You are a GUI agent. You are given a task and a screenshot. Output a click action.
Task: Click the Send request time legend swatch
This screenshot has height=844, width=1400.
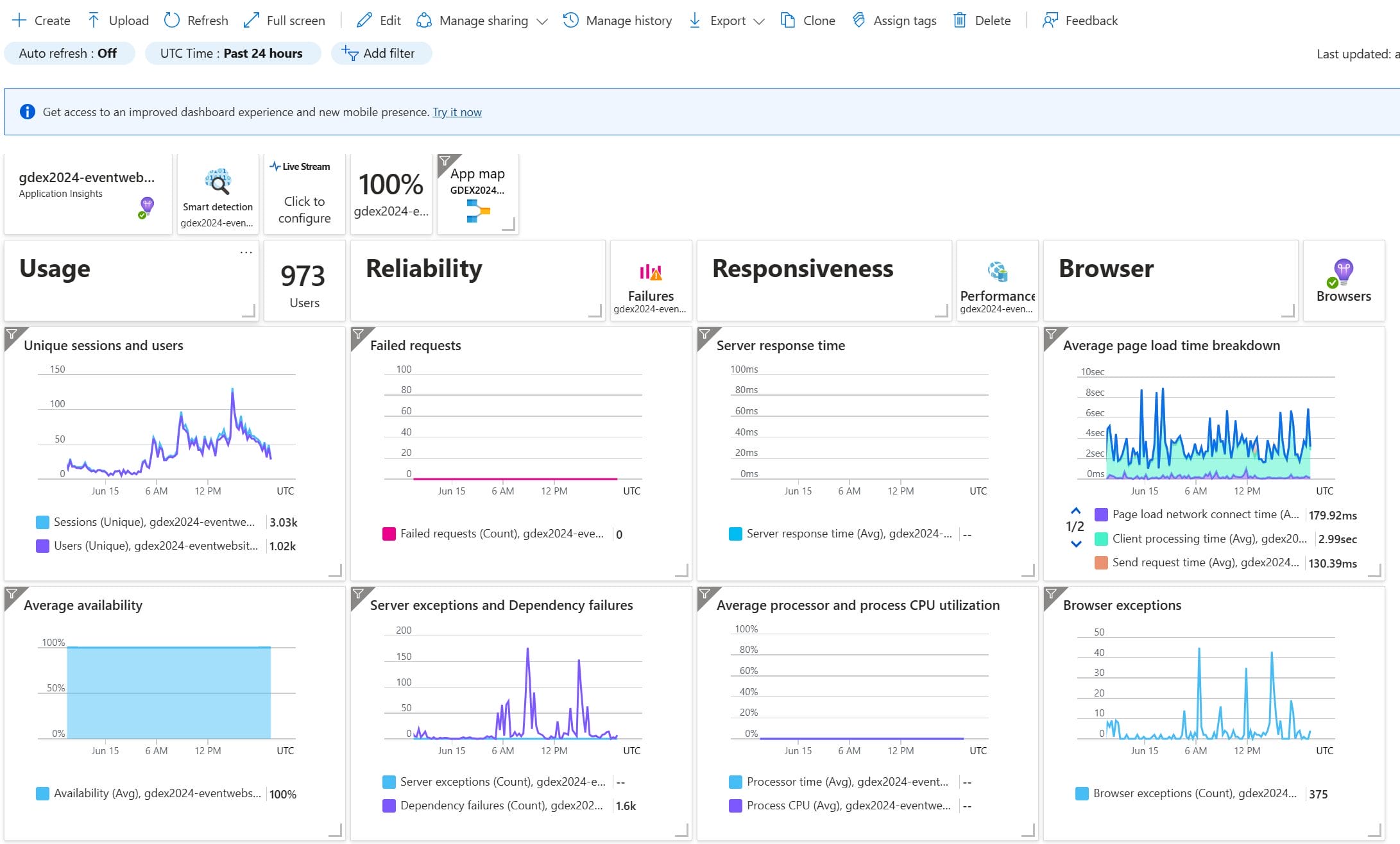click(1101, 562)
